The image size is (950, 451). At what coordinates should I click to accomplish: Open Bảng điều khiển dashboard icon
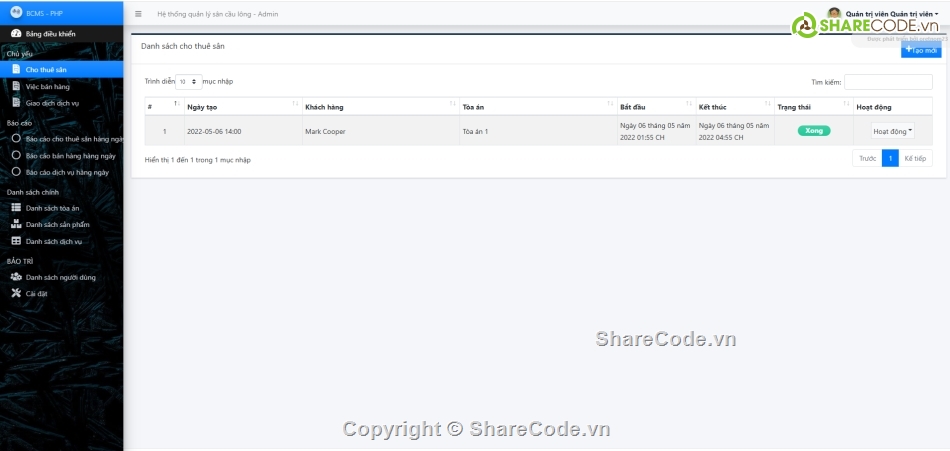tap(15, 34)
